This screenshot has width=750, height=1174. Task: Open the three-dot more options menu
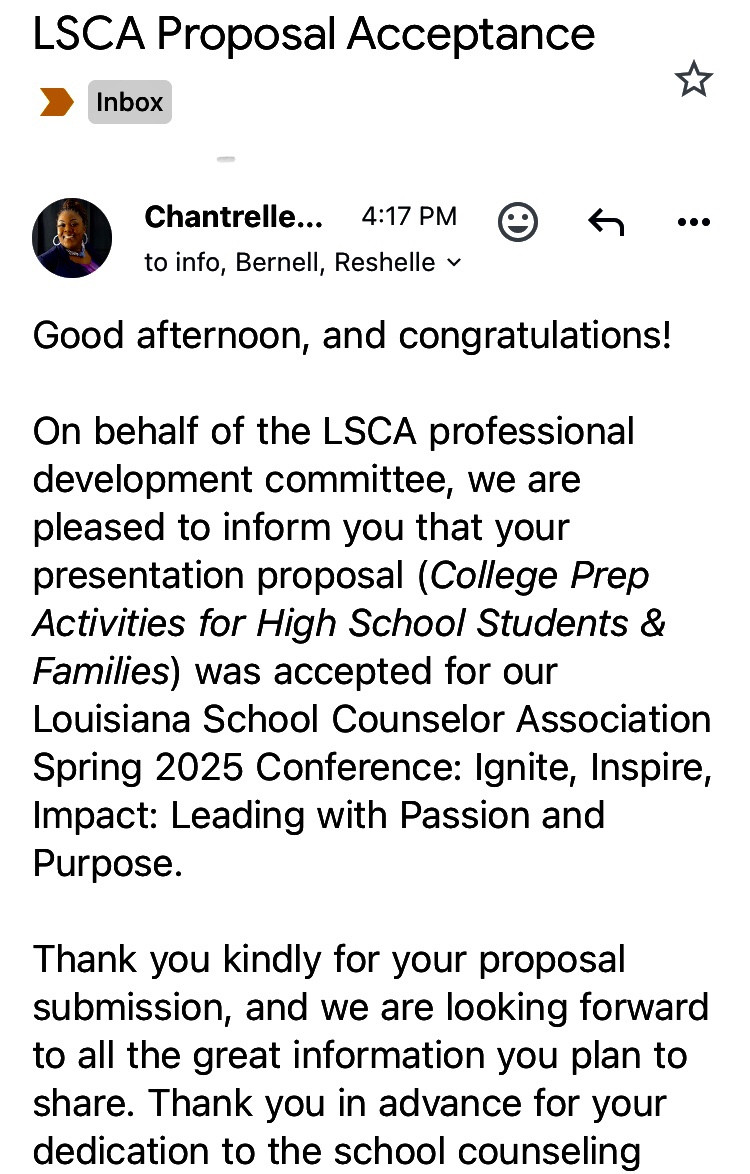(x=693, y=222)
